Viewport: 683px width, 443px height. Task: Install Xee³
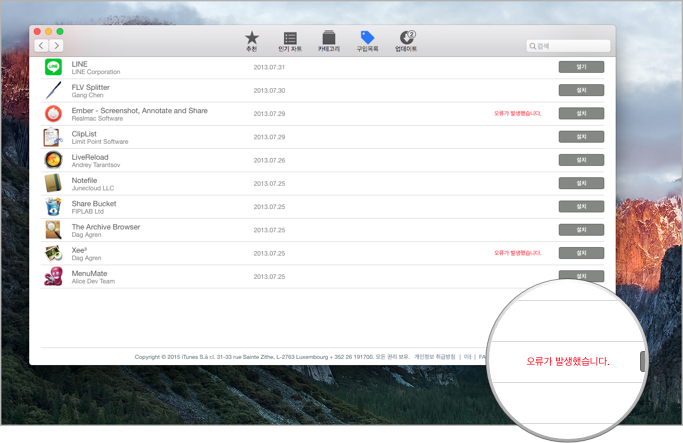coord(582,253)
